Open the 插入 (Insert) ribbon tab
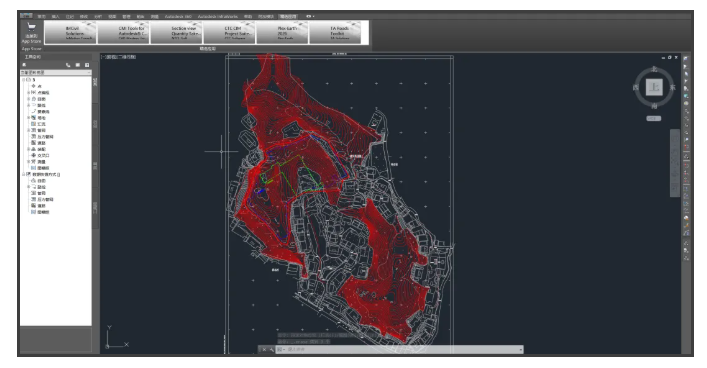This screenshot has height=368, width=707. coord(55,17)
